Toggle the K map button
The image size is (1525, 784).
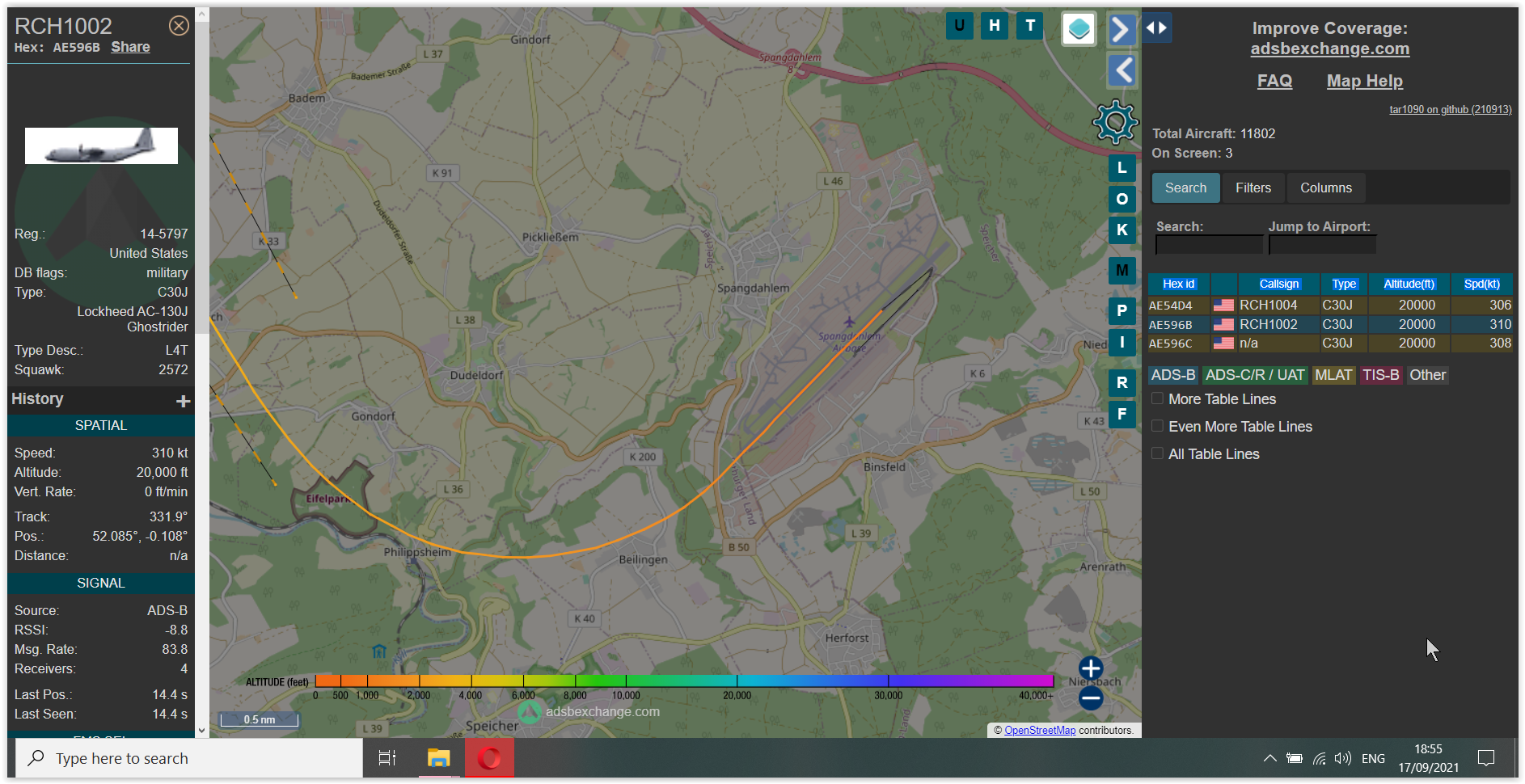pos(1122,230)
